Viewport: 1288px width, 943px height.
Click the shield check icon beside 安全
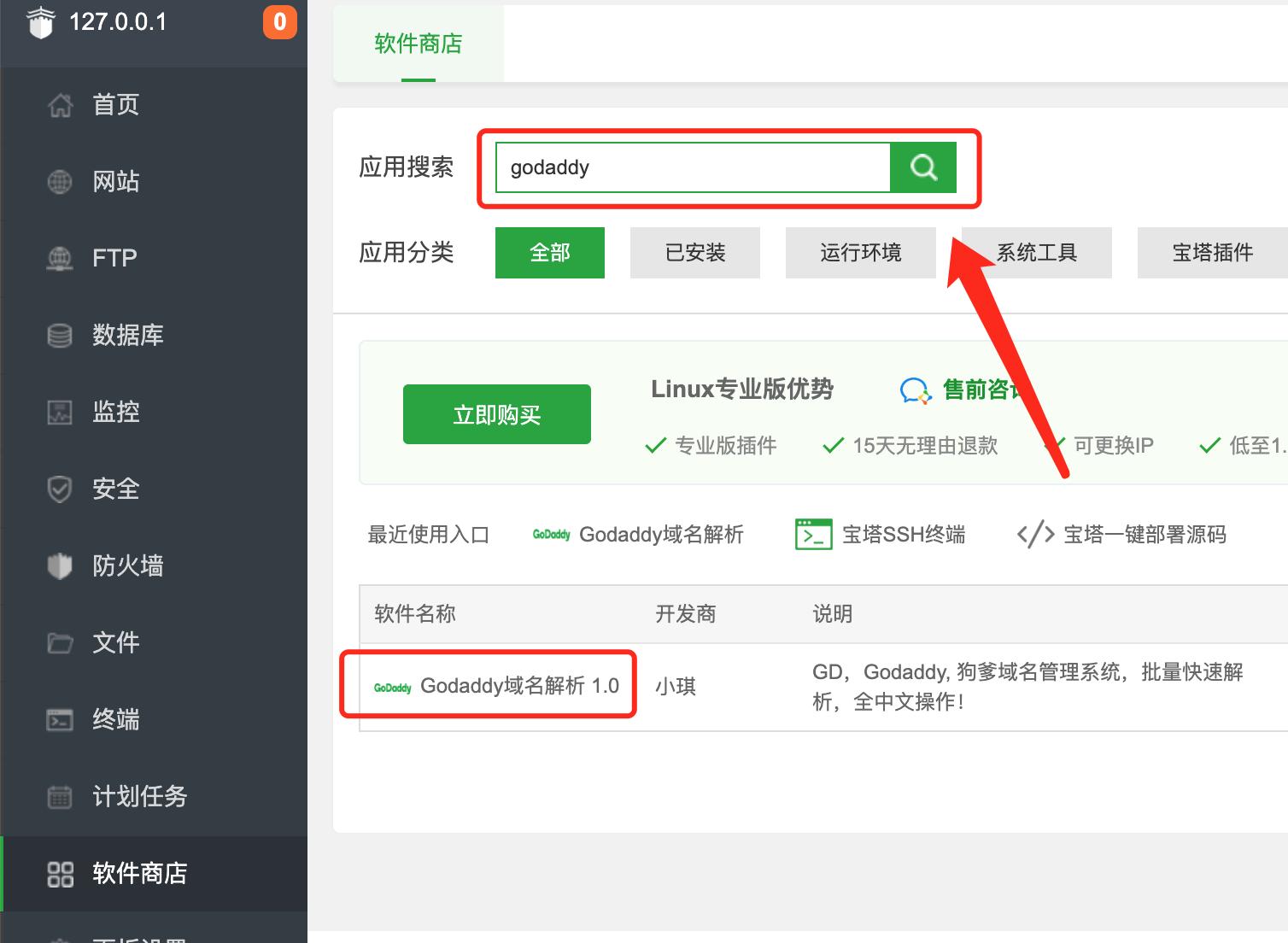[60, 489]
